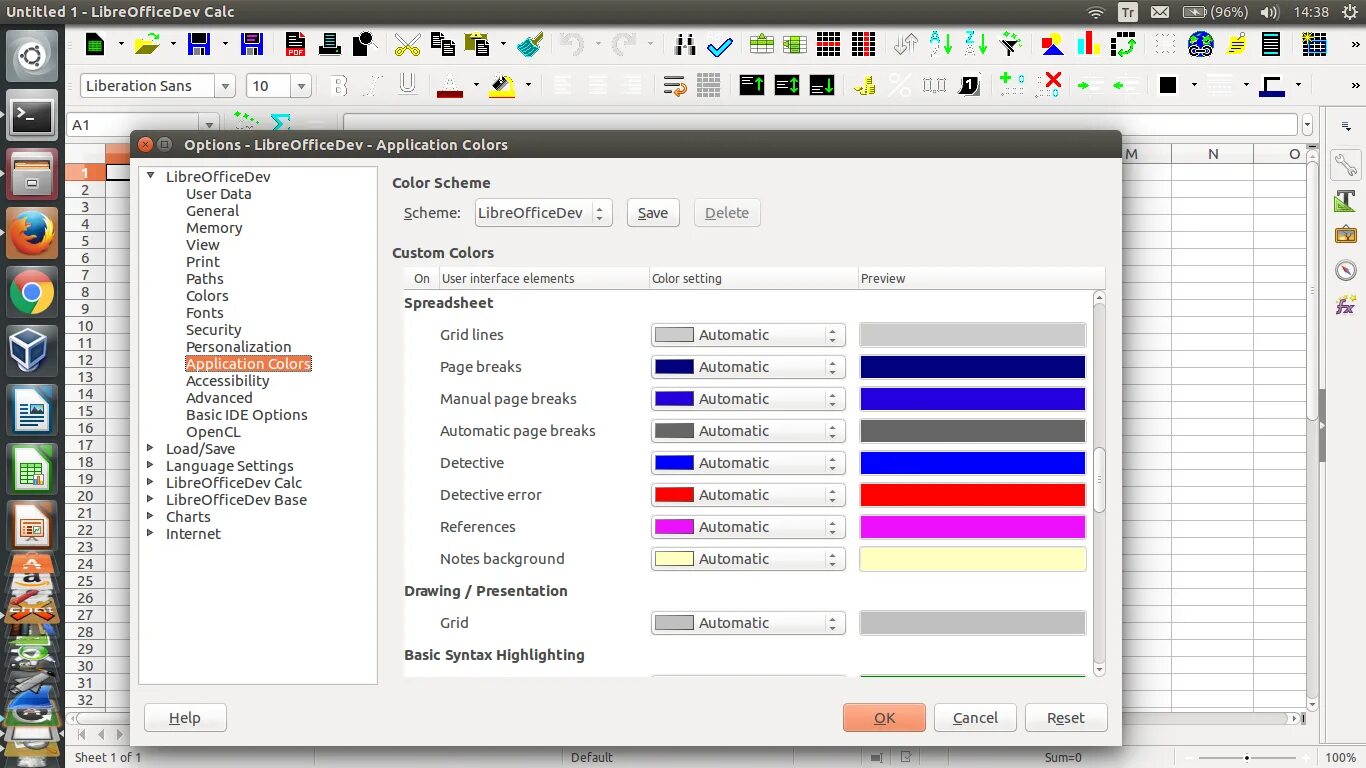Click the AutoFilter funnel icon
1366x768 pixels.
(x=1010, y=44)
